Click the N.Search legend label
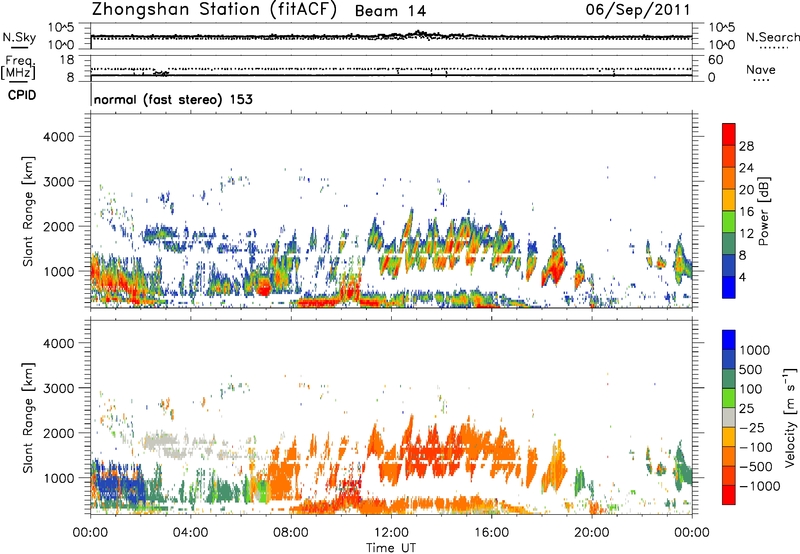This screenshot has height=554, width=800. [773, 37]
